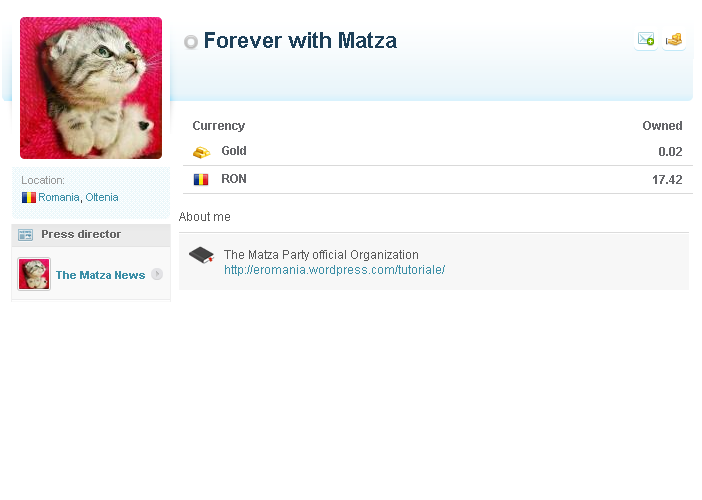This screenshot has width=702, height=500.
Task: Open The Matza News arrow button
Action: tap(157, 274)
